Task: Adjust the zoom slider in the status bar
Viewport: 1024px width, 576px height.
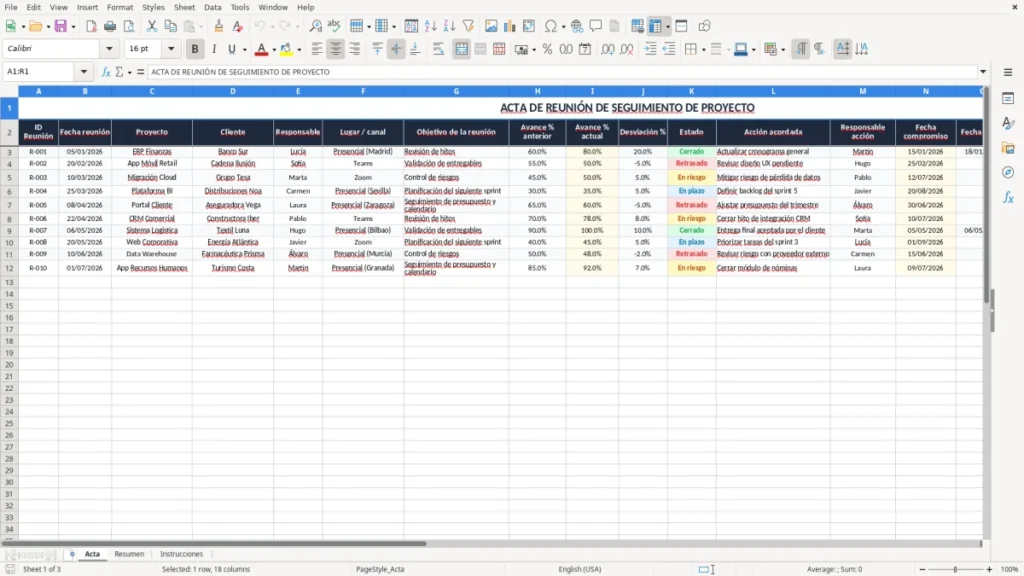Action: (x=955, y=569)
